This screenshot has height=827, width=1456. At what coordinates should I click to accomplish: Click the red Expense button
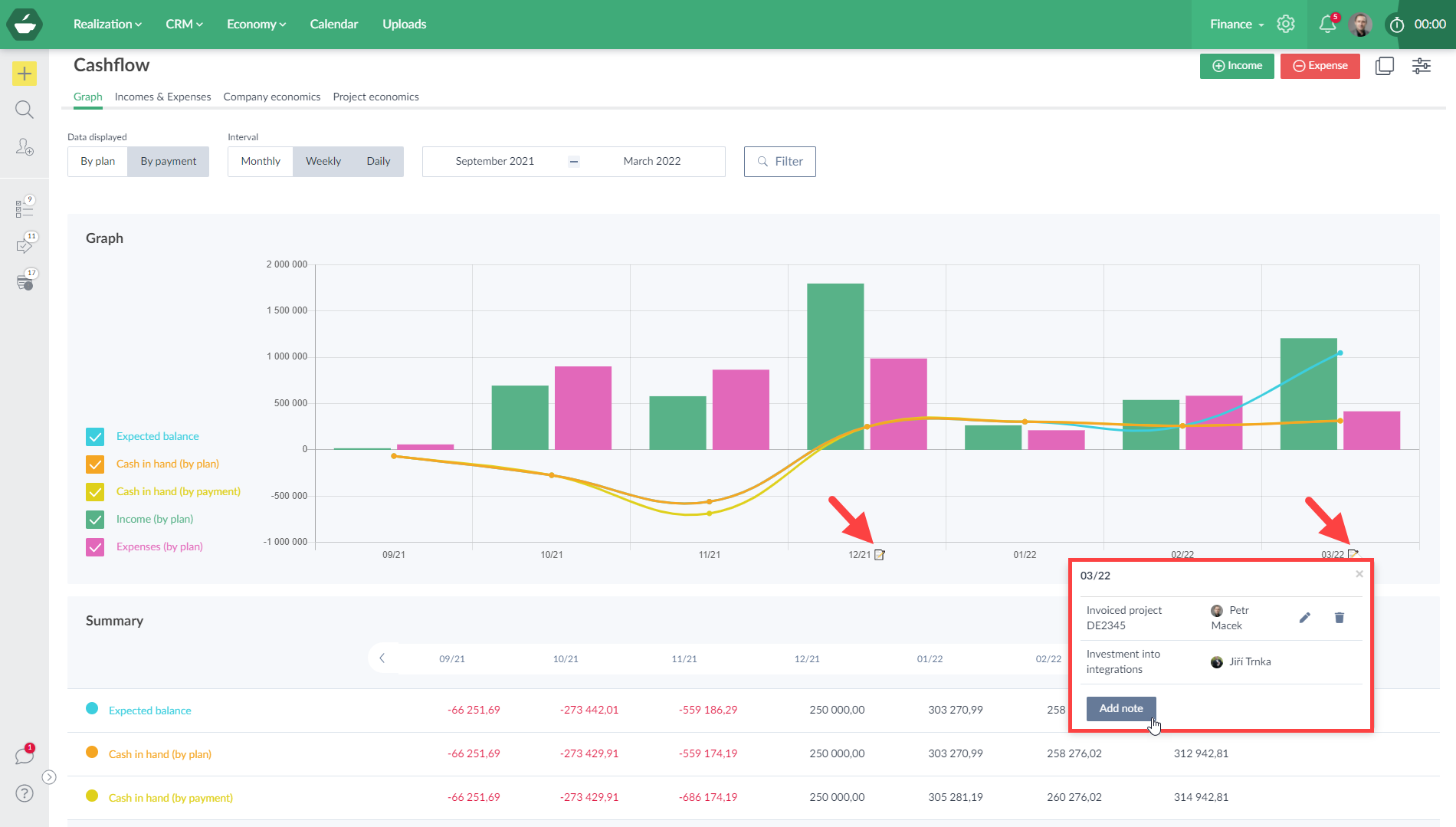(x=1320, y=66)
